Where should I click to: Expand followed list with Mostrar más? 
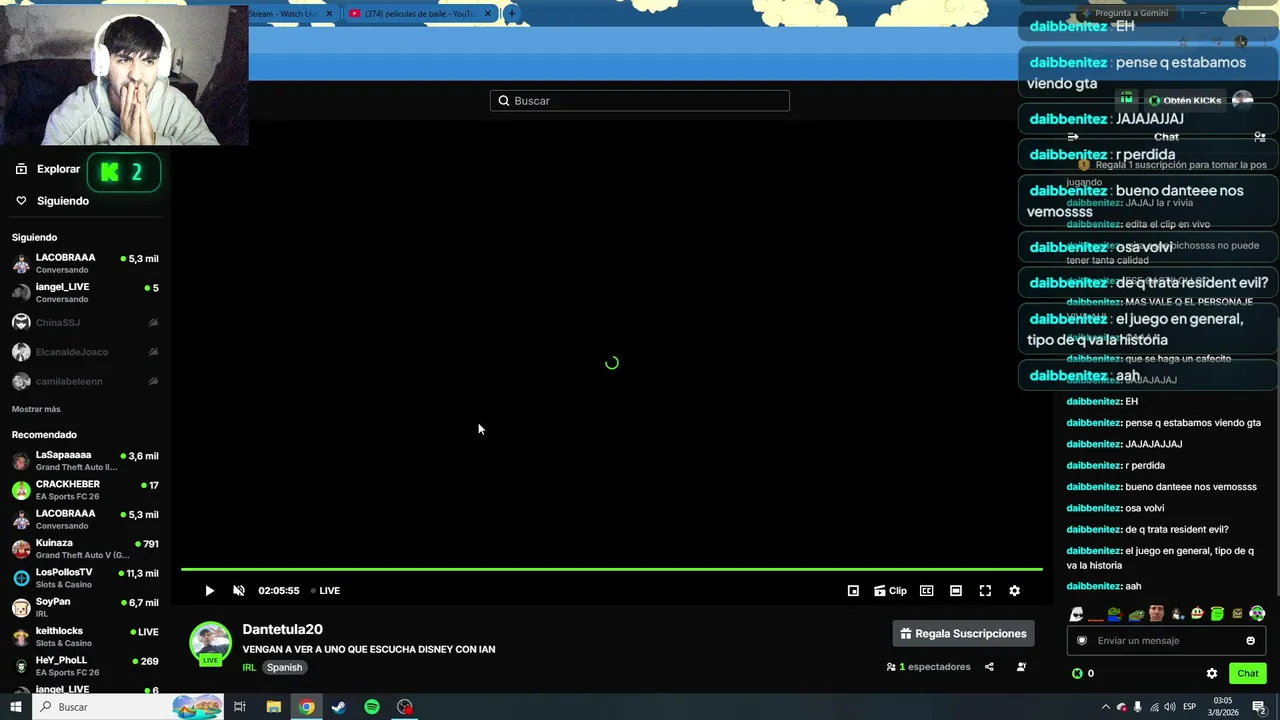tap(36, 409)
